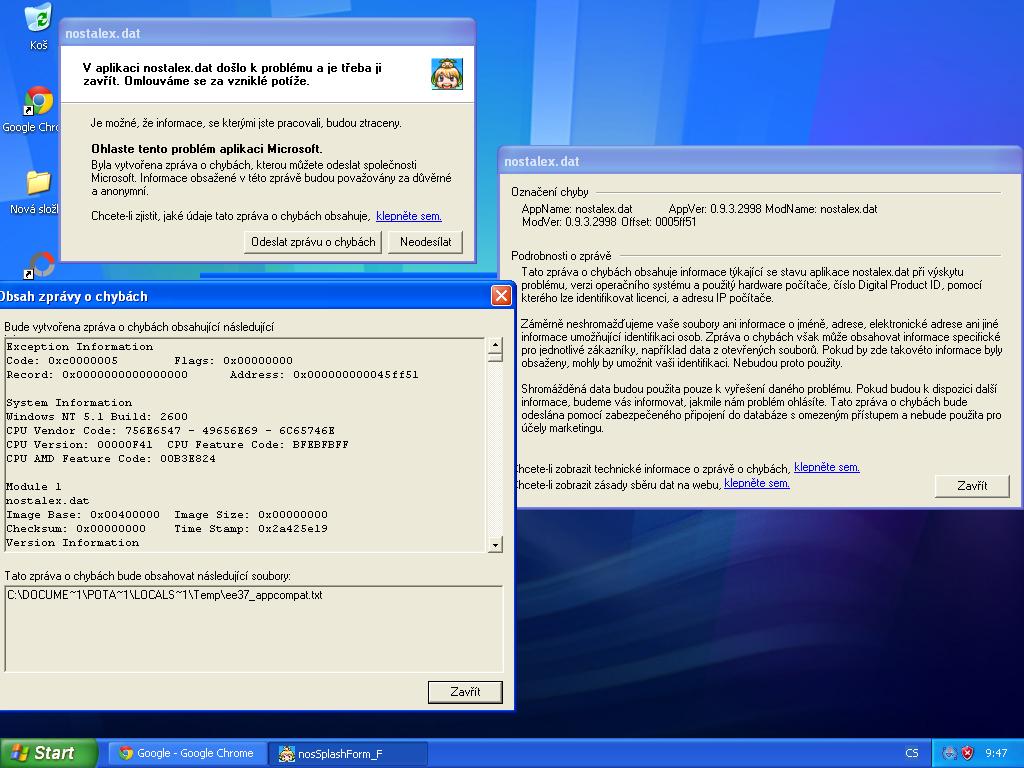Click Zavřít in Obsah zprávy o chybách window
The height and width of the screenshot is (768, 1024).
pyautogui.click(x=465, y=692)
